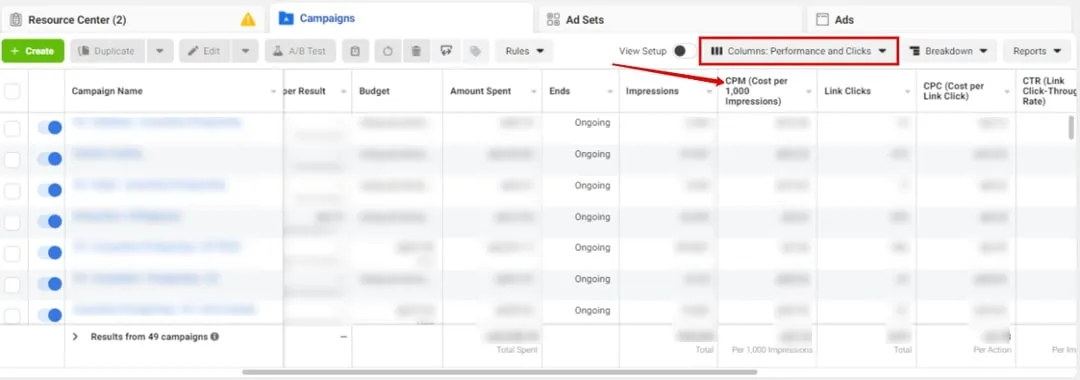Check the checkbox of the first campaign row
The height and width of the screenshot is (380, 1080).
(x=12, y=128)
